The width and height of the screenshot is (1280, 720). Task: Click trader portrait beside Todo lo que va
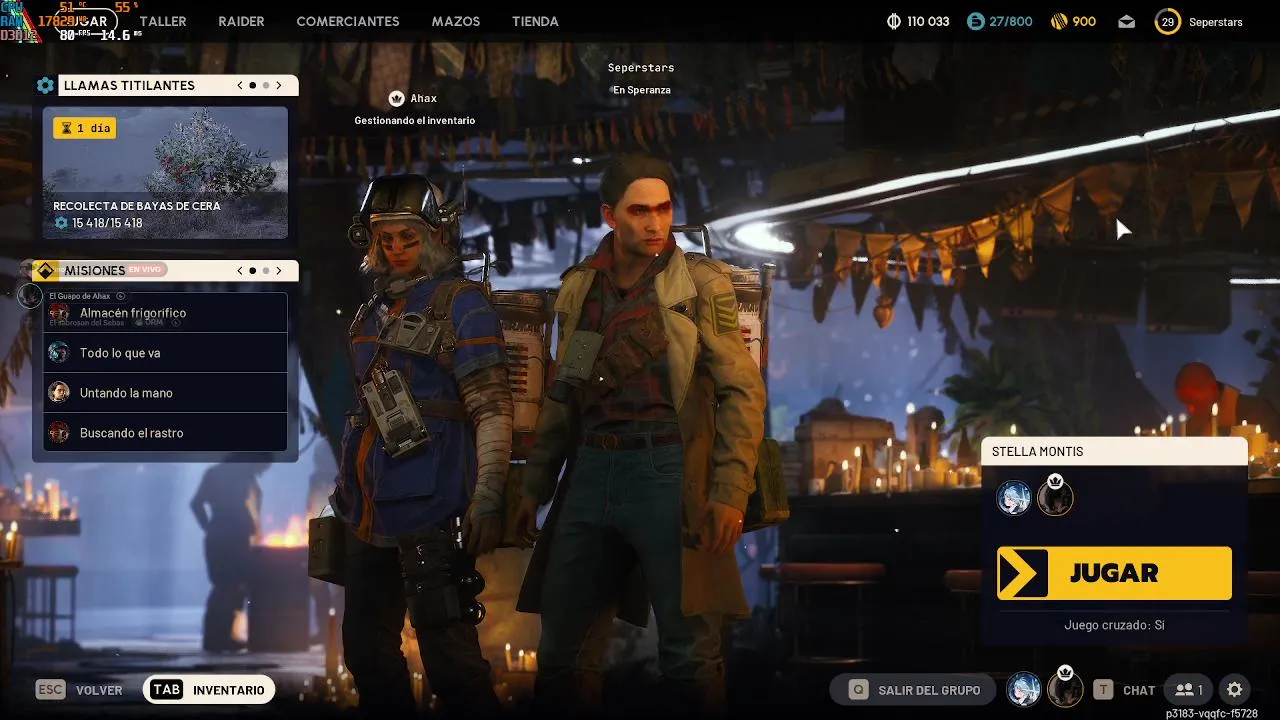click(59, 353)
